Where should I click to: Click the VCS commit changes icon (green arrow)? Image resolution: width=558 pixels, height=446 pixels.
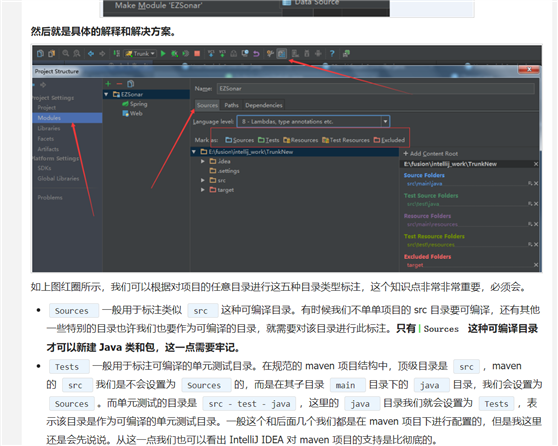coord(222,53)
